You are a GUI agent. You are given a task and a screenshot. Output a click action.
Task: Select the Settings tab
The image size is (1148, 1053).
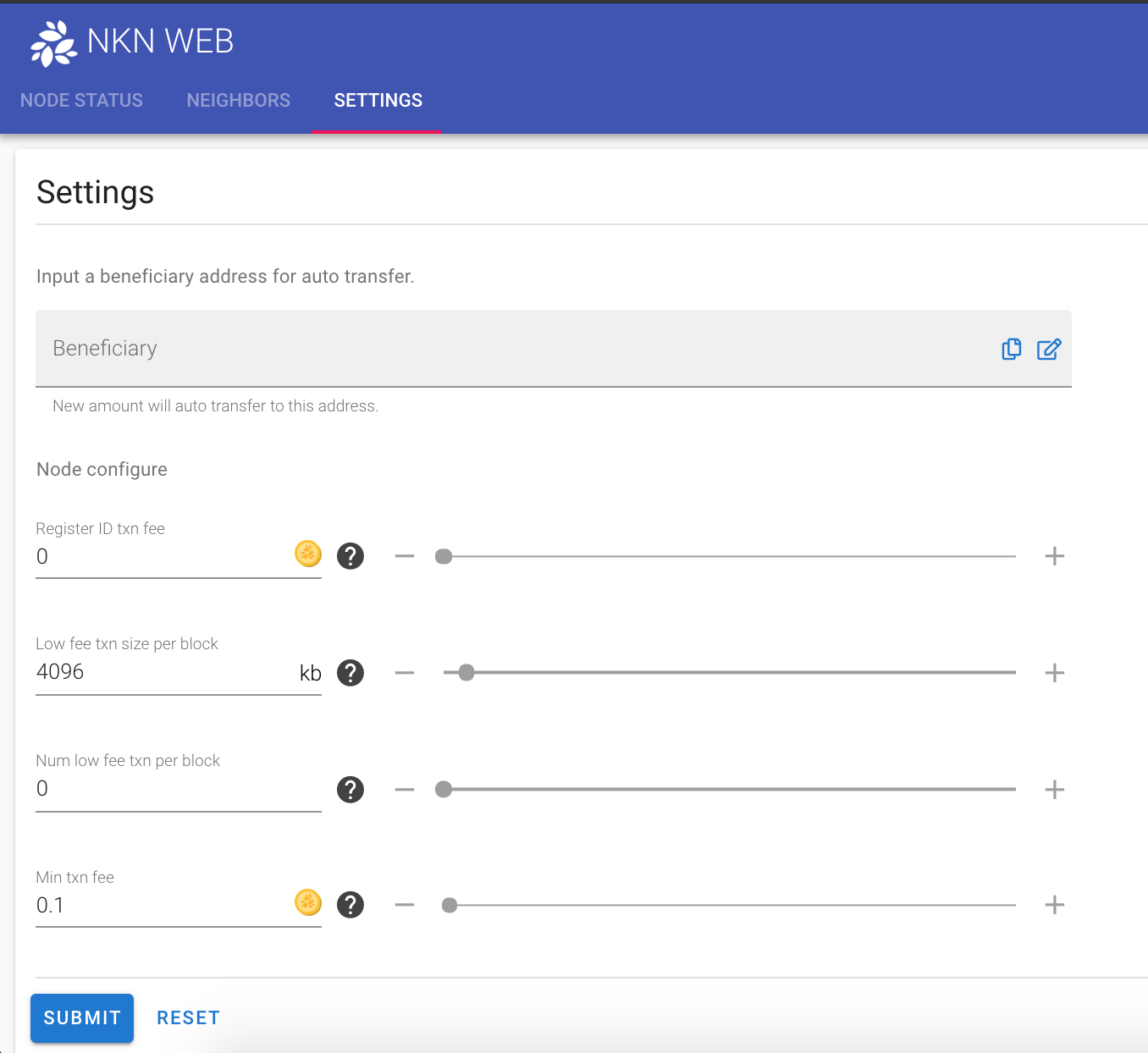tap(378, 100)
